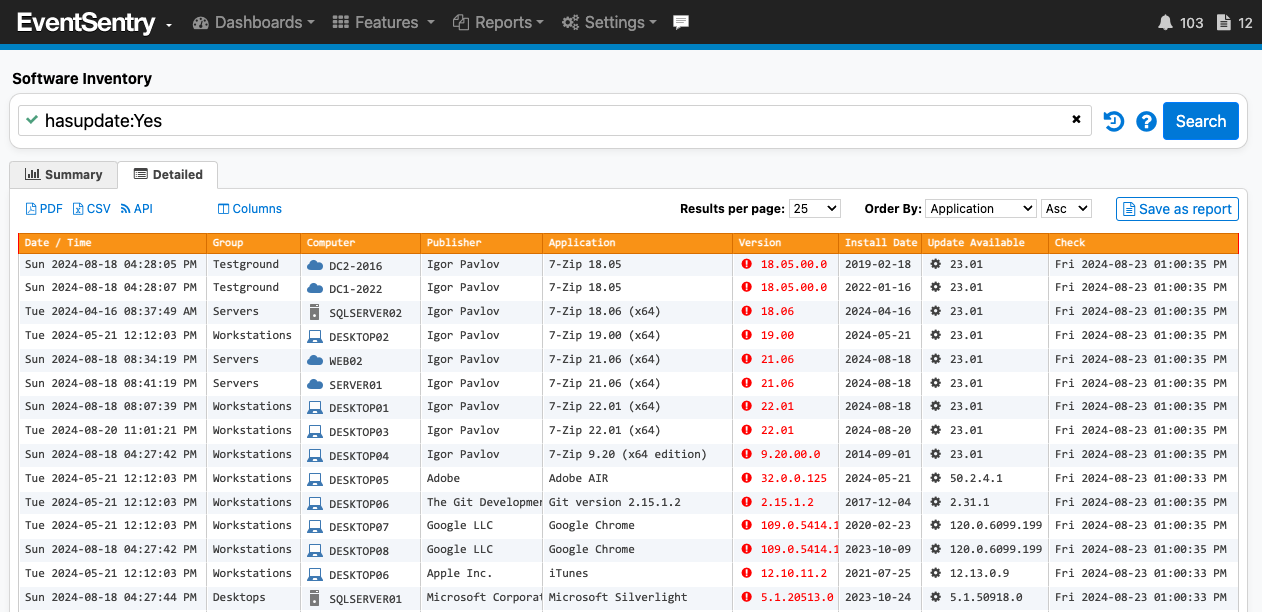This screenshot has height=612, width=1262.
Task: Clear the search query with the x
Action: pyautogui.click(x=1076, y=119)
